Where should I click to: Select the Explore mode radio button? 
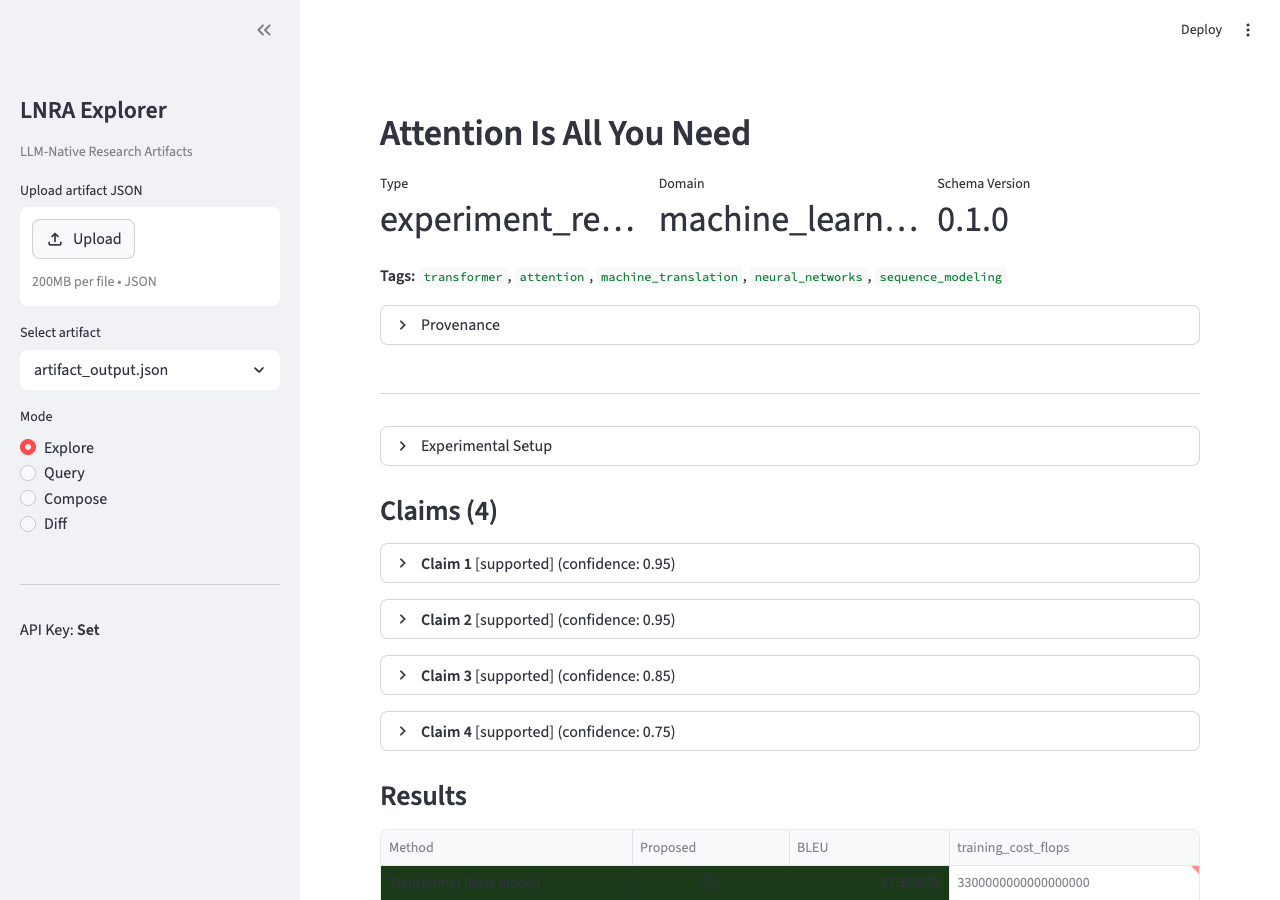(x=28, y=448)
